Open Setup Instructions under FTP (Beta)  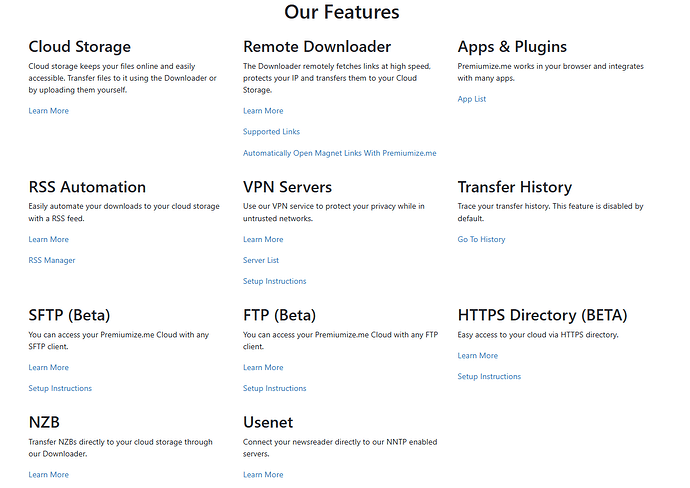[x=275, y=389]
